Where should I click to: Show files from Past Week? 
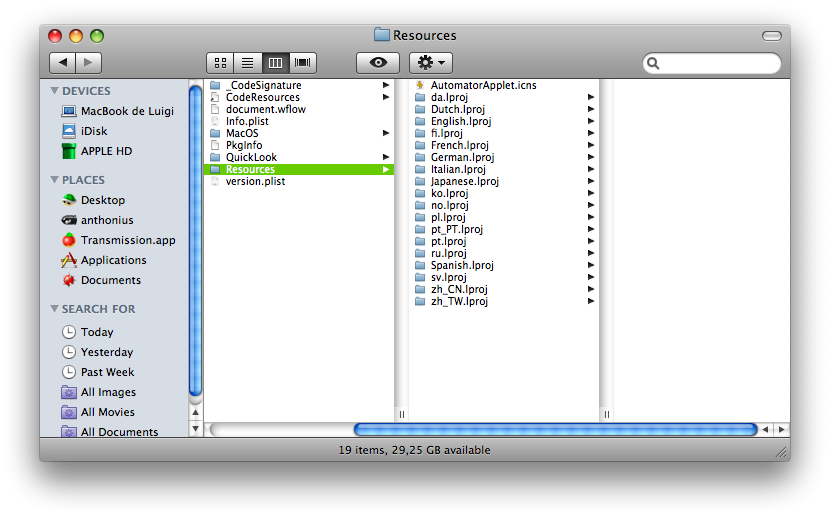[x=98, y=372]
